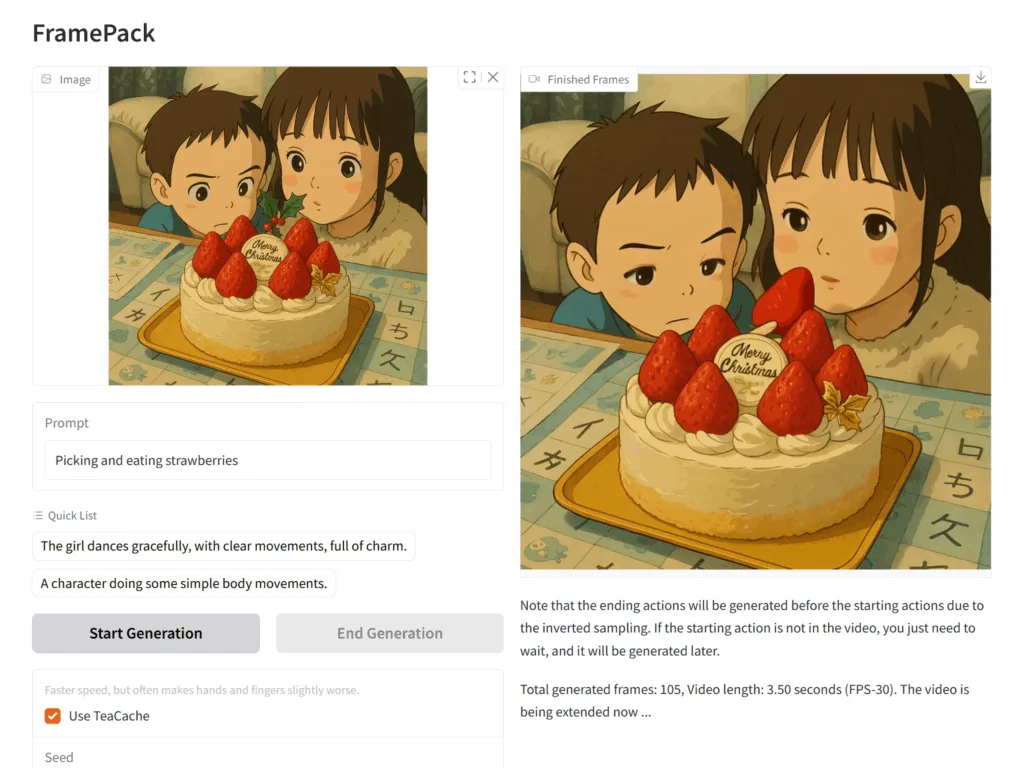The width and height of the screenshot is (1024, 768).
Task: Remove the uploaded input image
Action: tap(493, 77)
